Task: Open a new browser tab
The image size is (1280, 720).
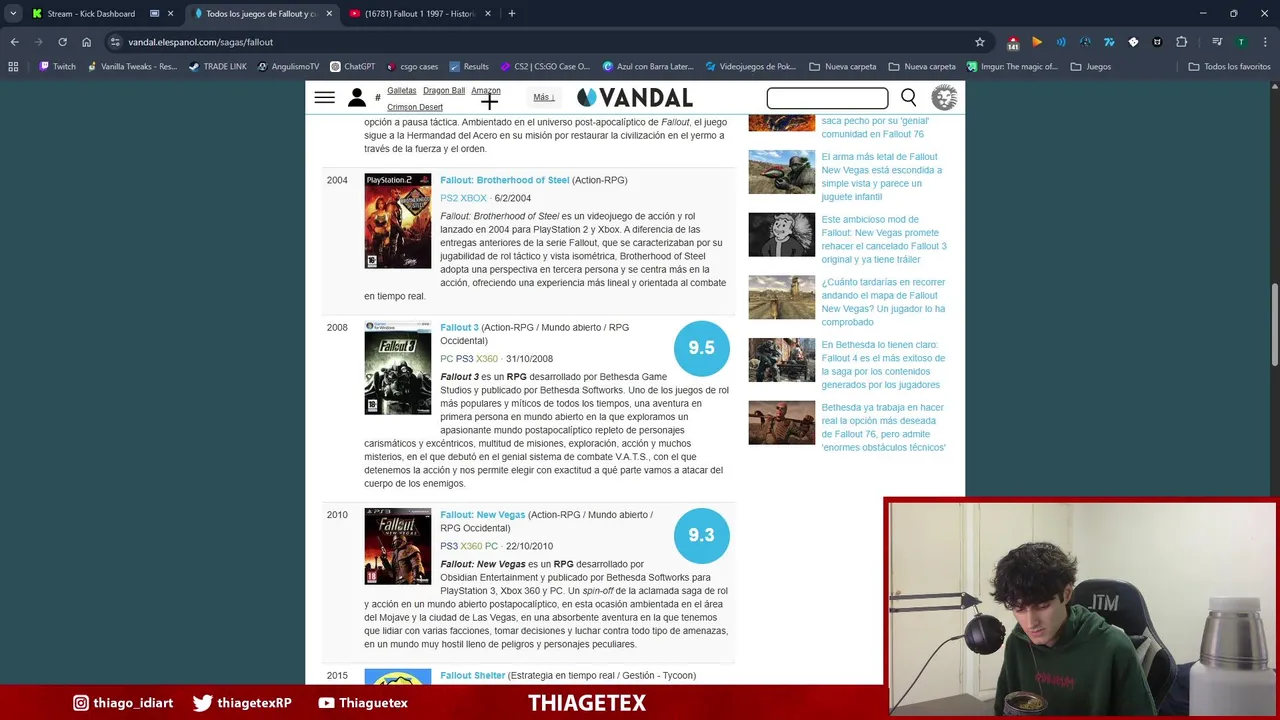Action: point(511,14)
